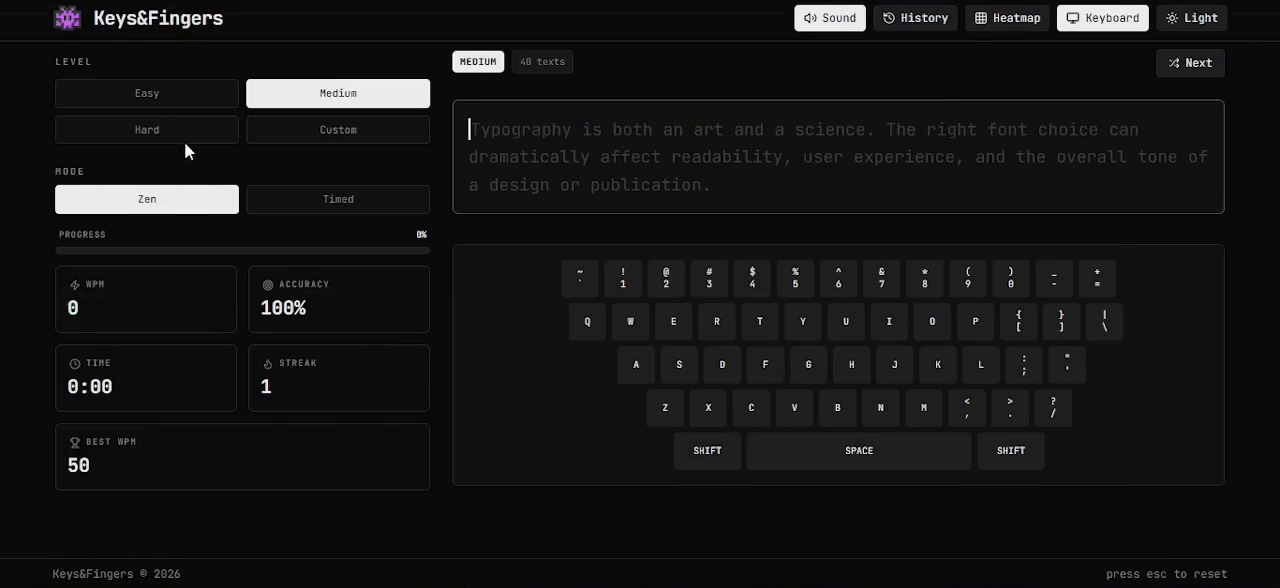Click the comma/less-than key

967,408
